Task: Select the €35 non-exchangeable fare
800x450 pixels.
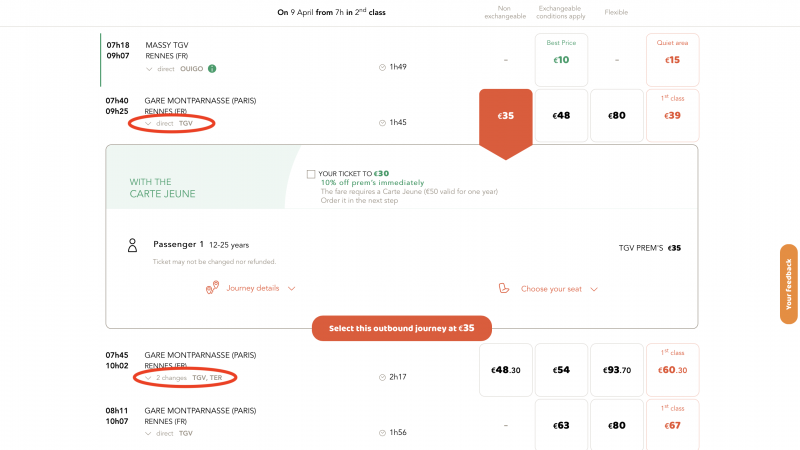Action: click(506, 116)
